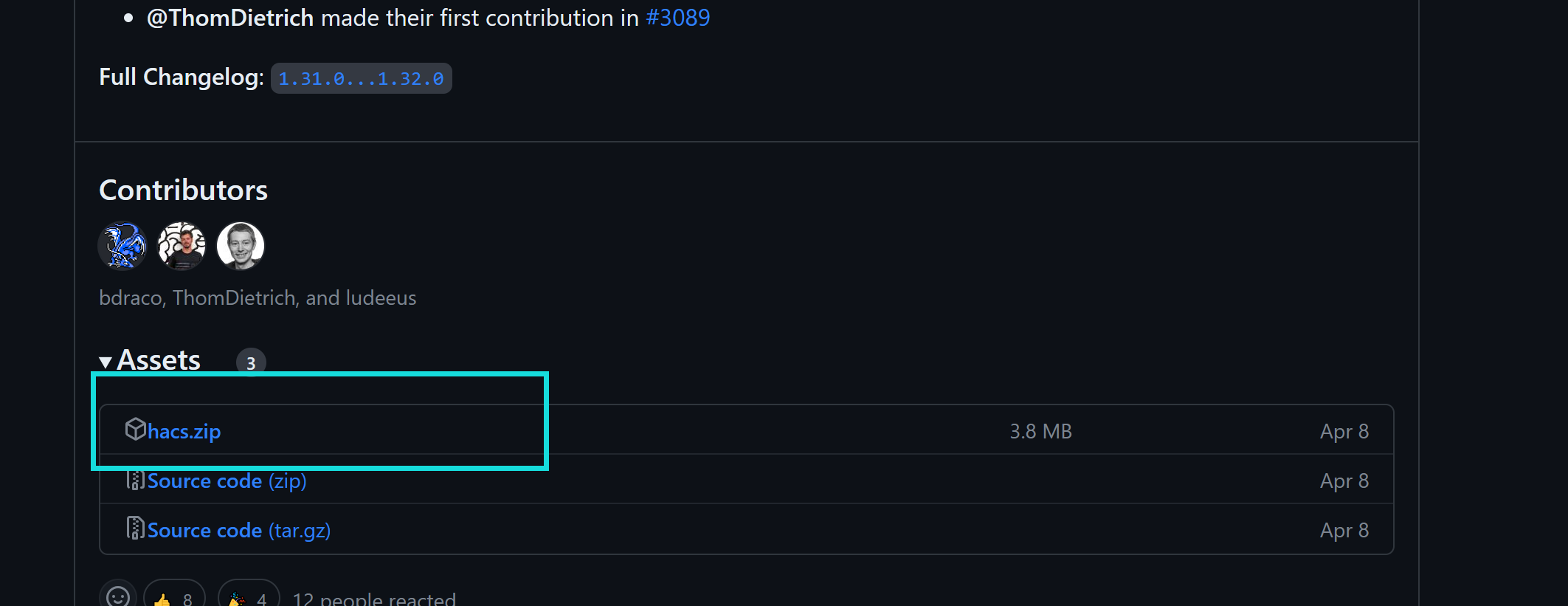This screenshot has height=606, width=1568.
Task: Collapse the Assets section triangle
Action: tap(106, 362)
